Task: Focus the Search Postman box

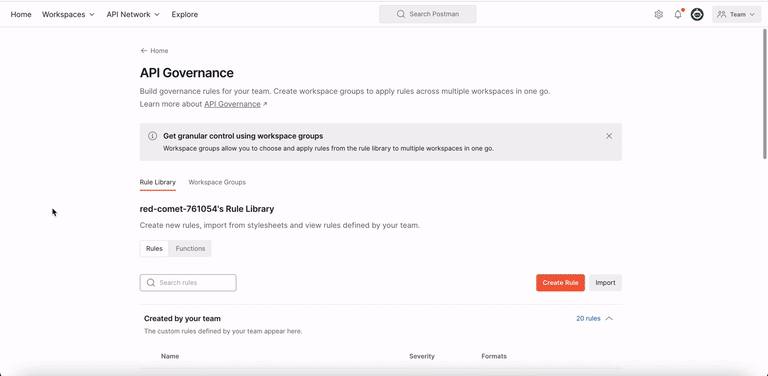Action: point(428,14)
